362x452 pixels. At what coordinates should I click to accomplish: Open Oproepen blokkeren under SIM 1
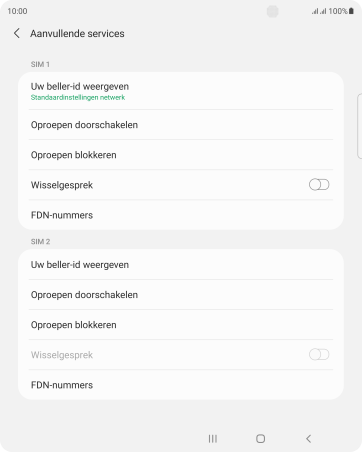coord(181,155)
